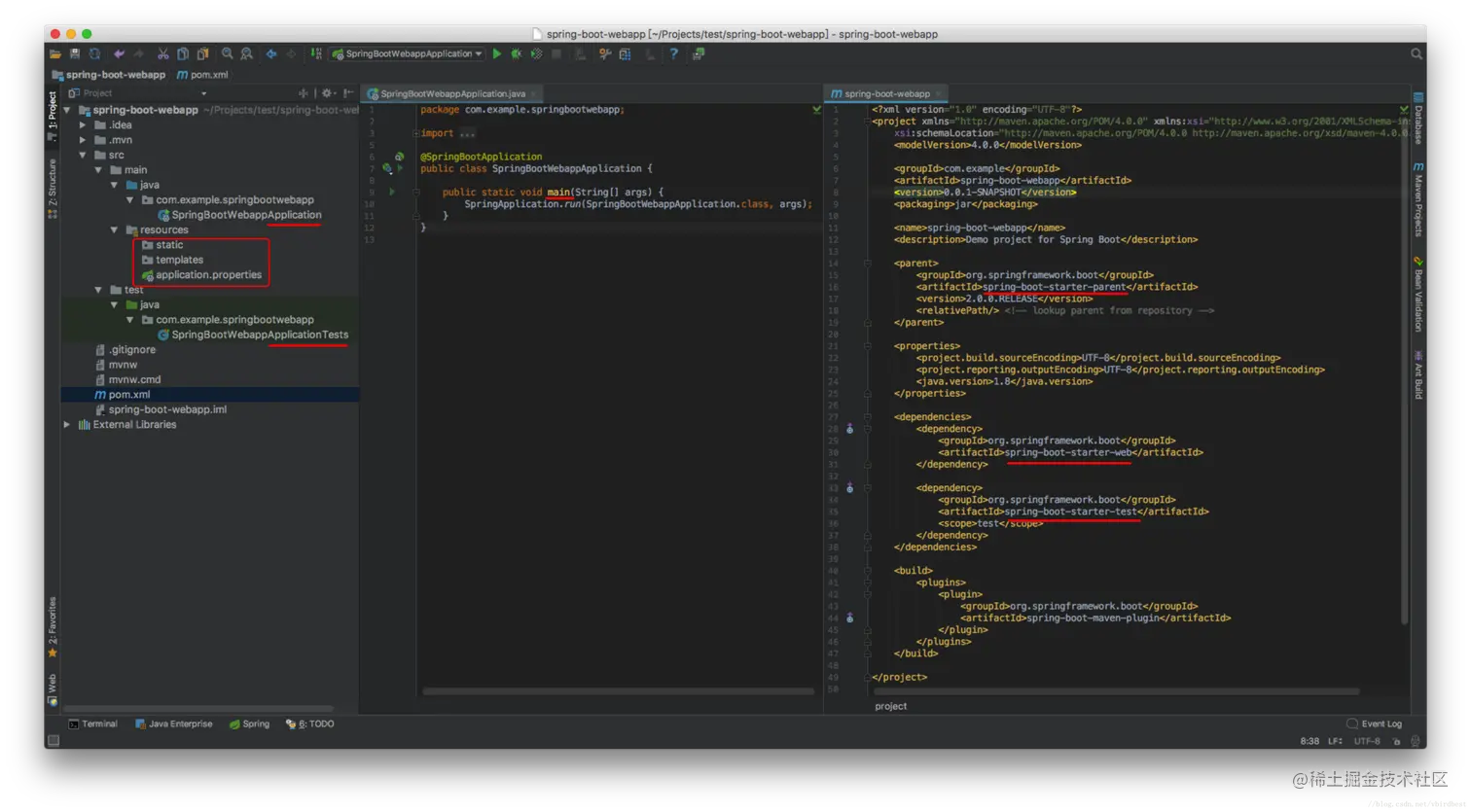Click the UTF-8 encoding in status bar
Image resolution: width=1471 pixels, height=812 pixels.
[x=1367, y=742]
